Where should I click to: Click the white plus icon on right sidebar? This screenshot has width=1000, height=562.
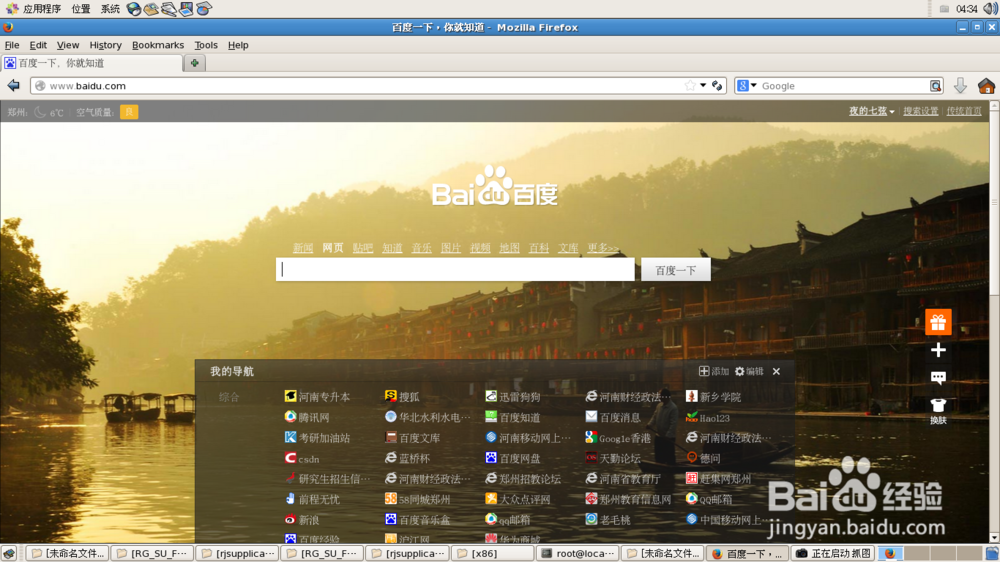(x=938, y=350)
